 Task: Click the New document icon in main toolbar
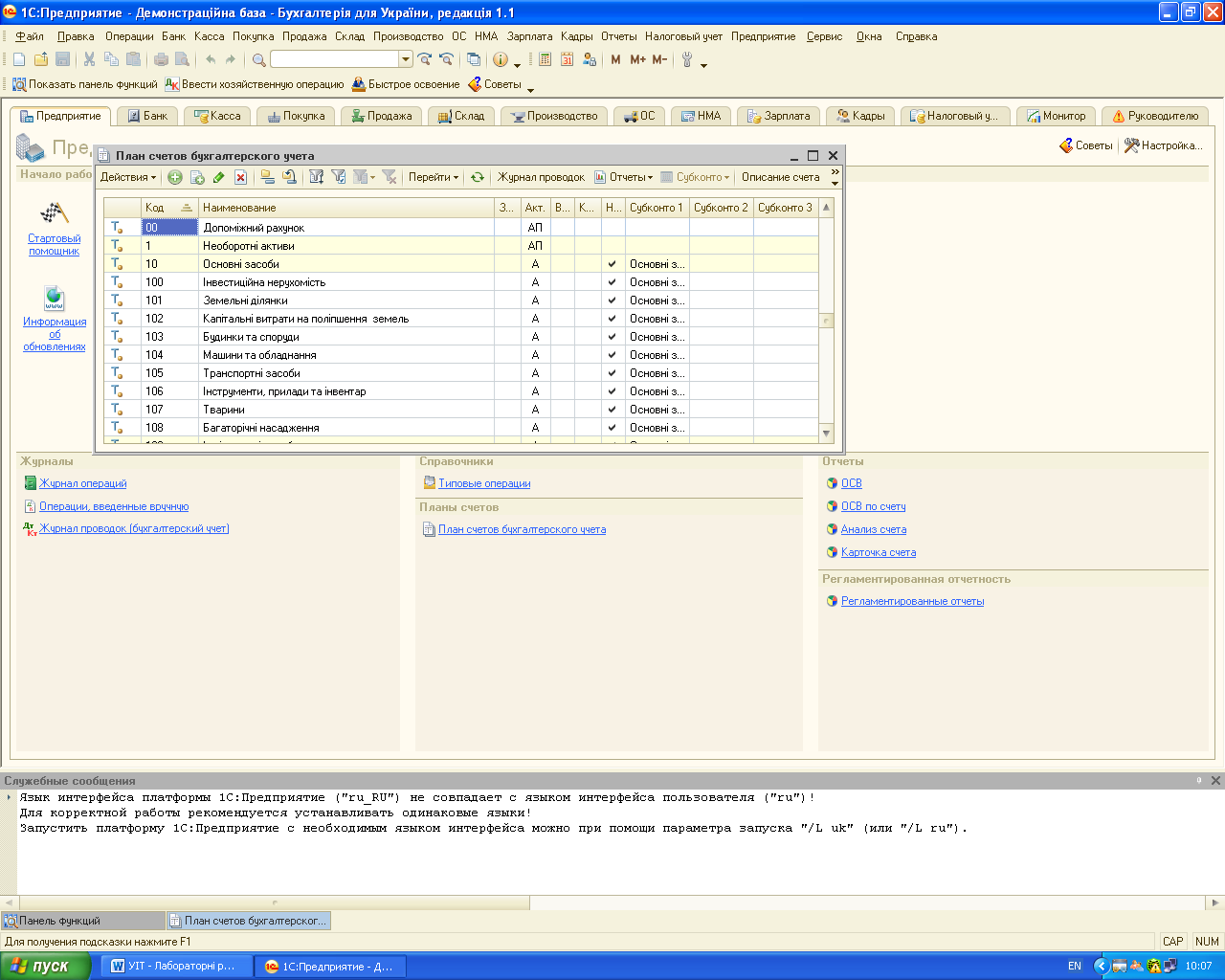[19, 59]
